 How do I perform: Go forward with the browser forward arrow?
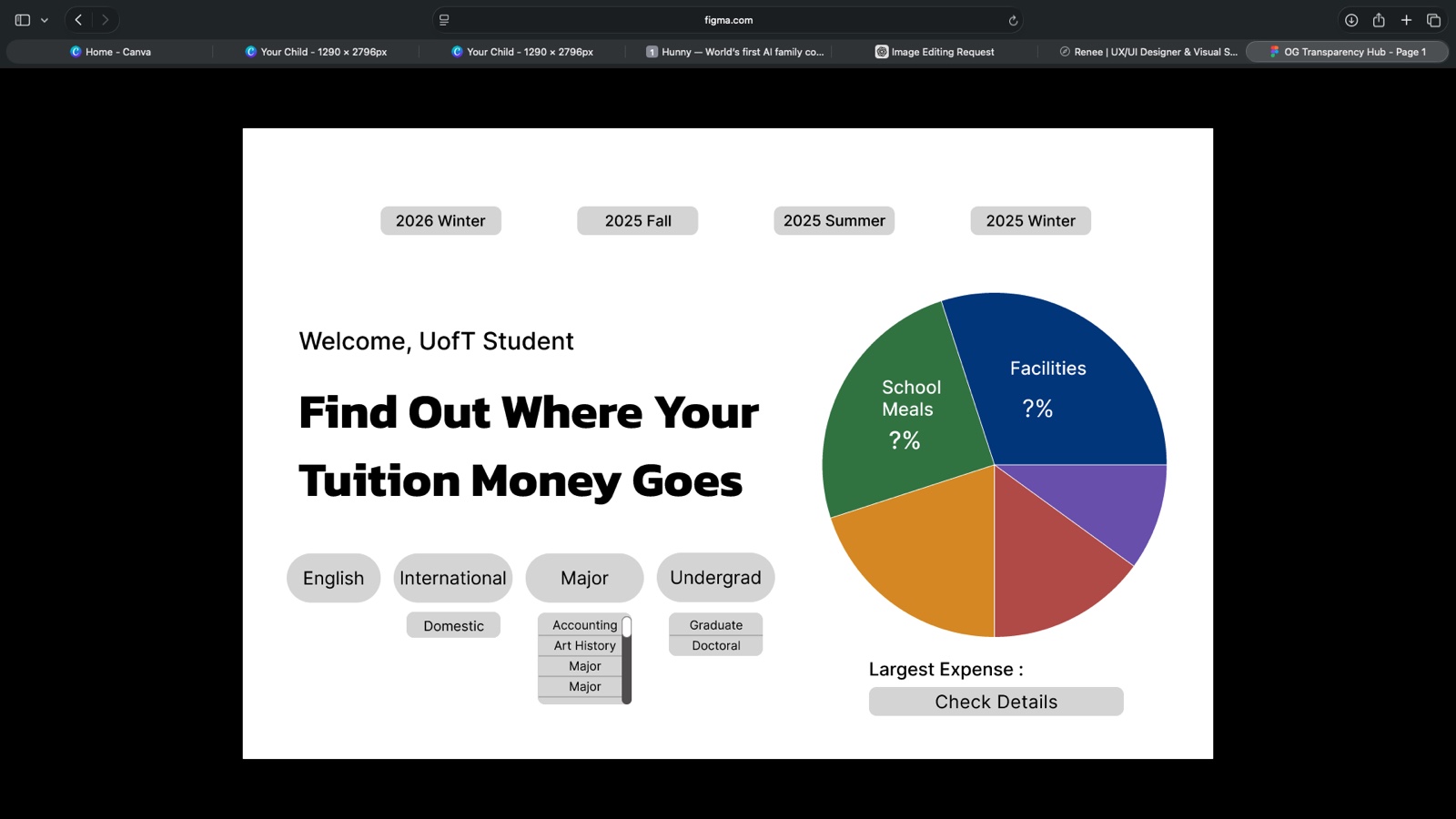(105, 20)
